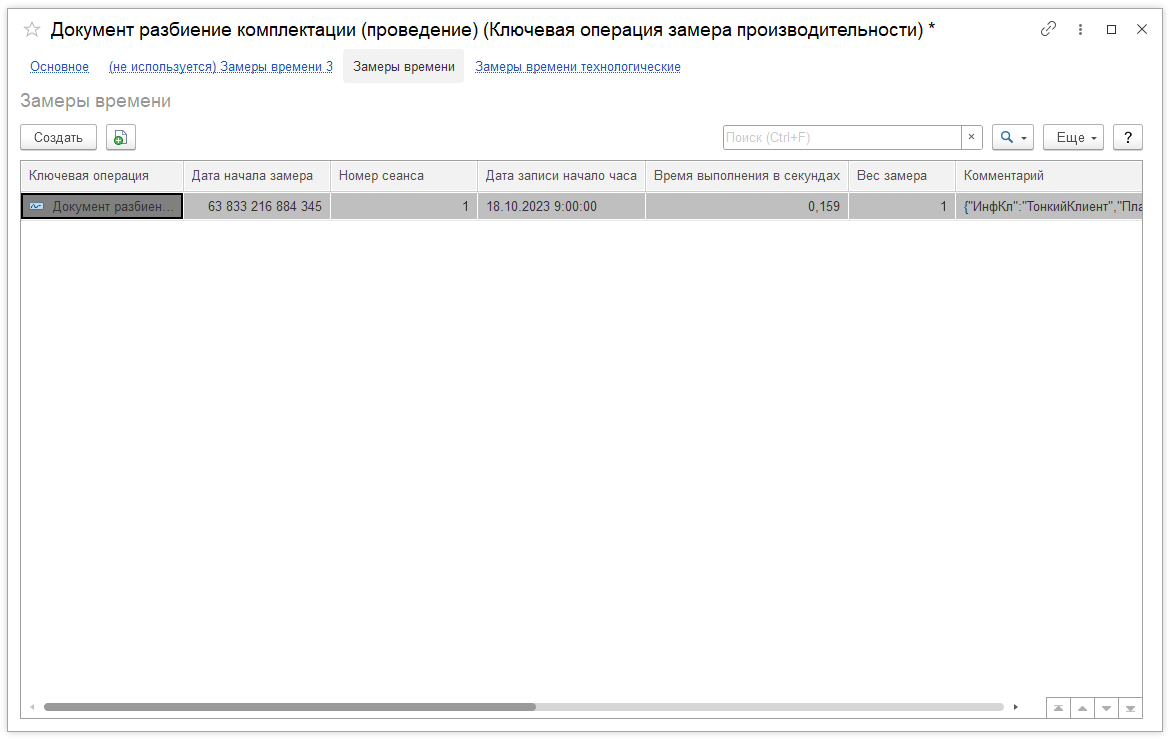
Task: Click the help question mark icon
Action: pyautogui.click(x=1127, y=137)
